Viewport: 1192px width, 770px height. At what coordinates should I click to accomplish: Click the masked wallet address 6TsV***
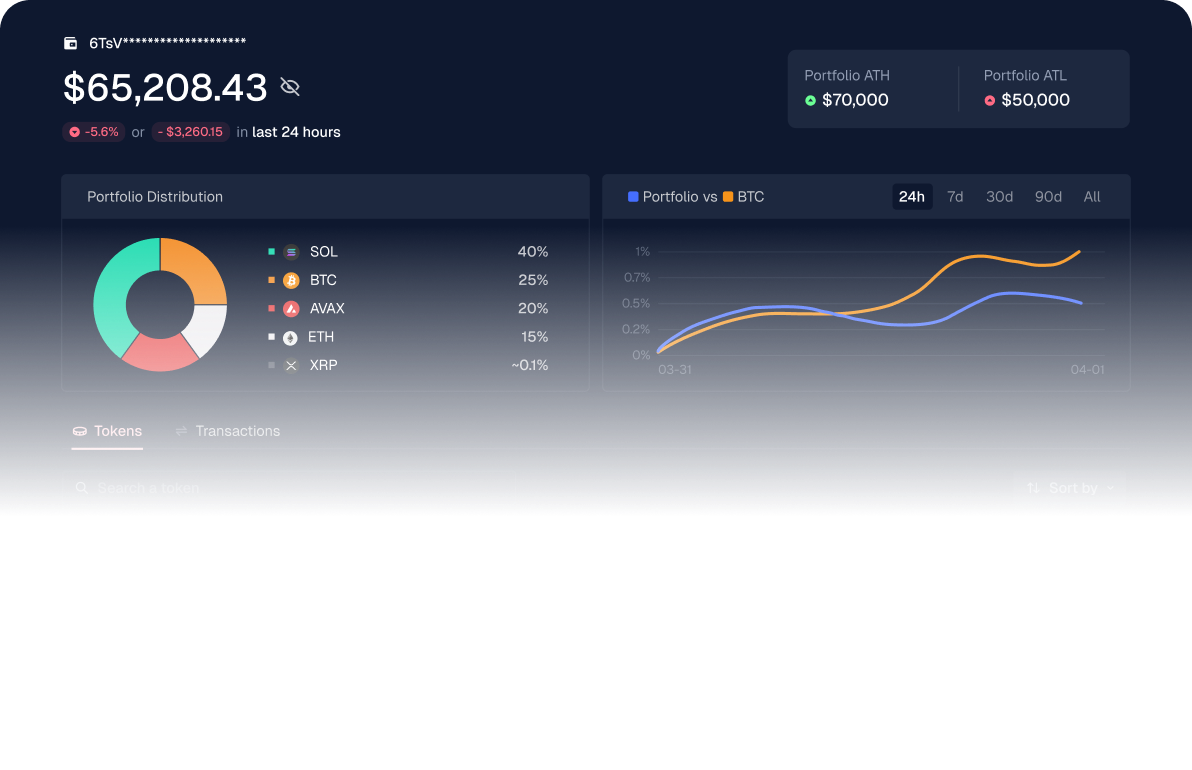pos(167,43)
